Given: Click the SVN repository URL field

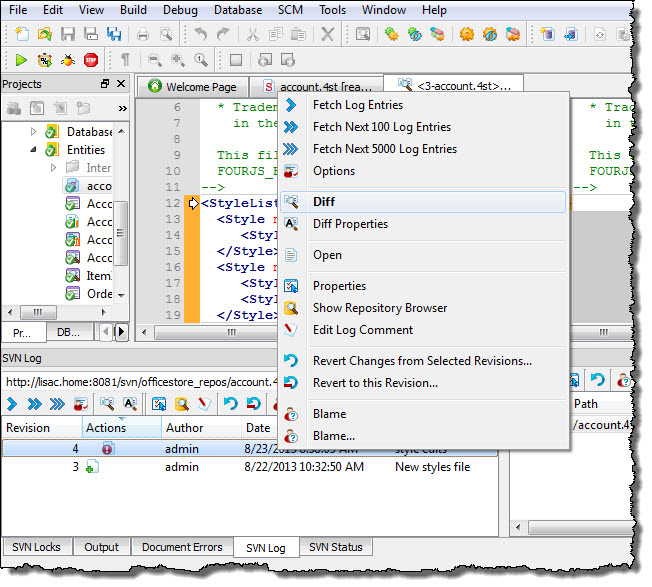Looking at the screenshot, I should pyautogui.click(x=141, y=382).
